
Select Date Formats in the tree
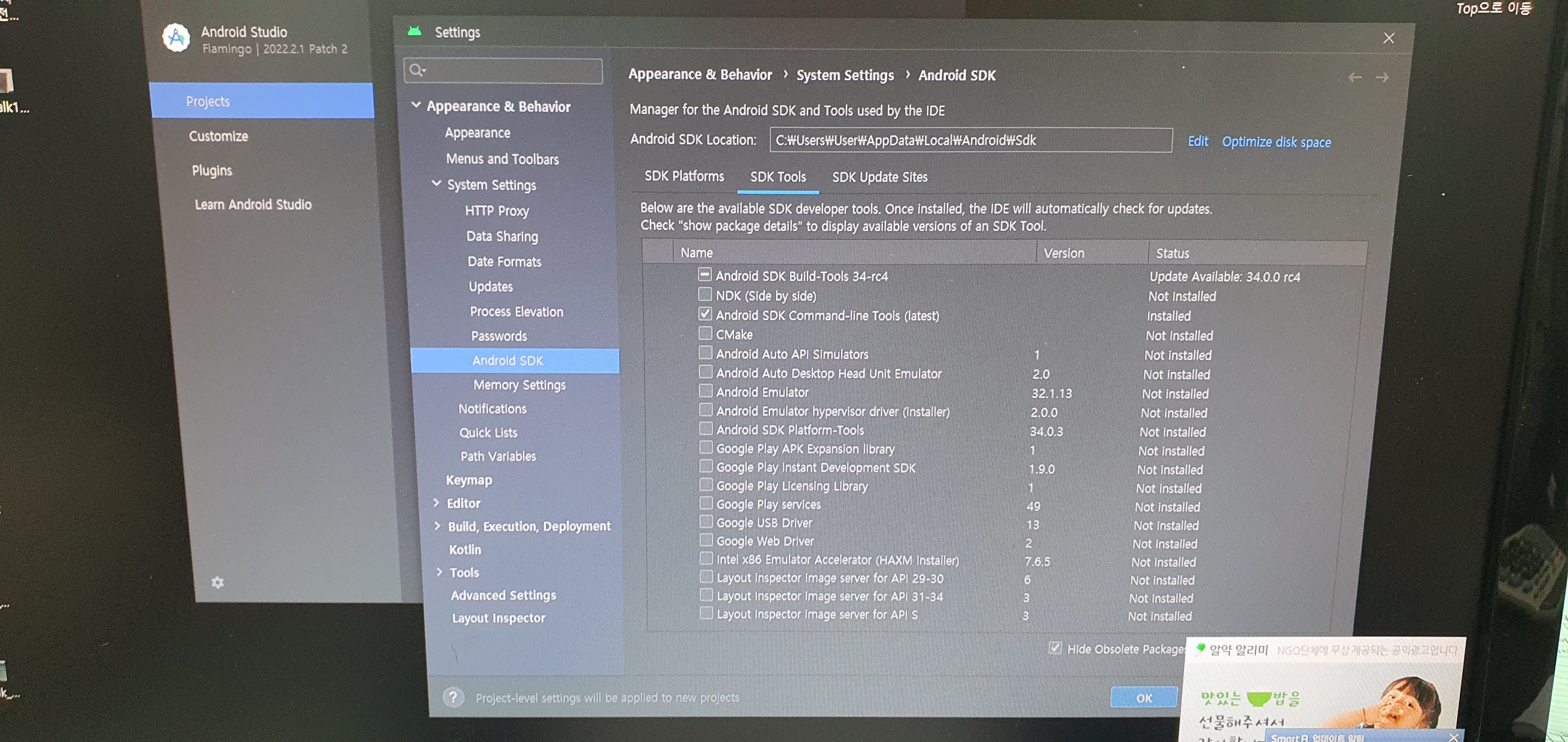coord(504,262)
